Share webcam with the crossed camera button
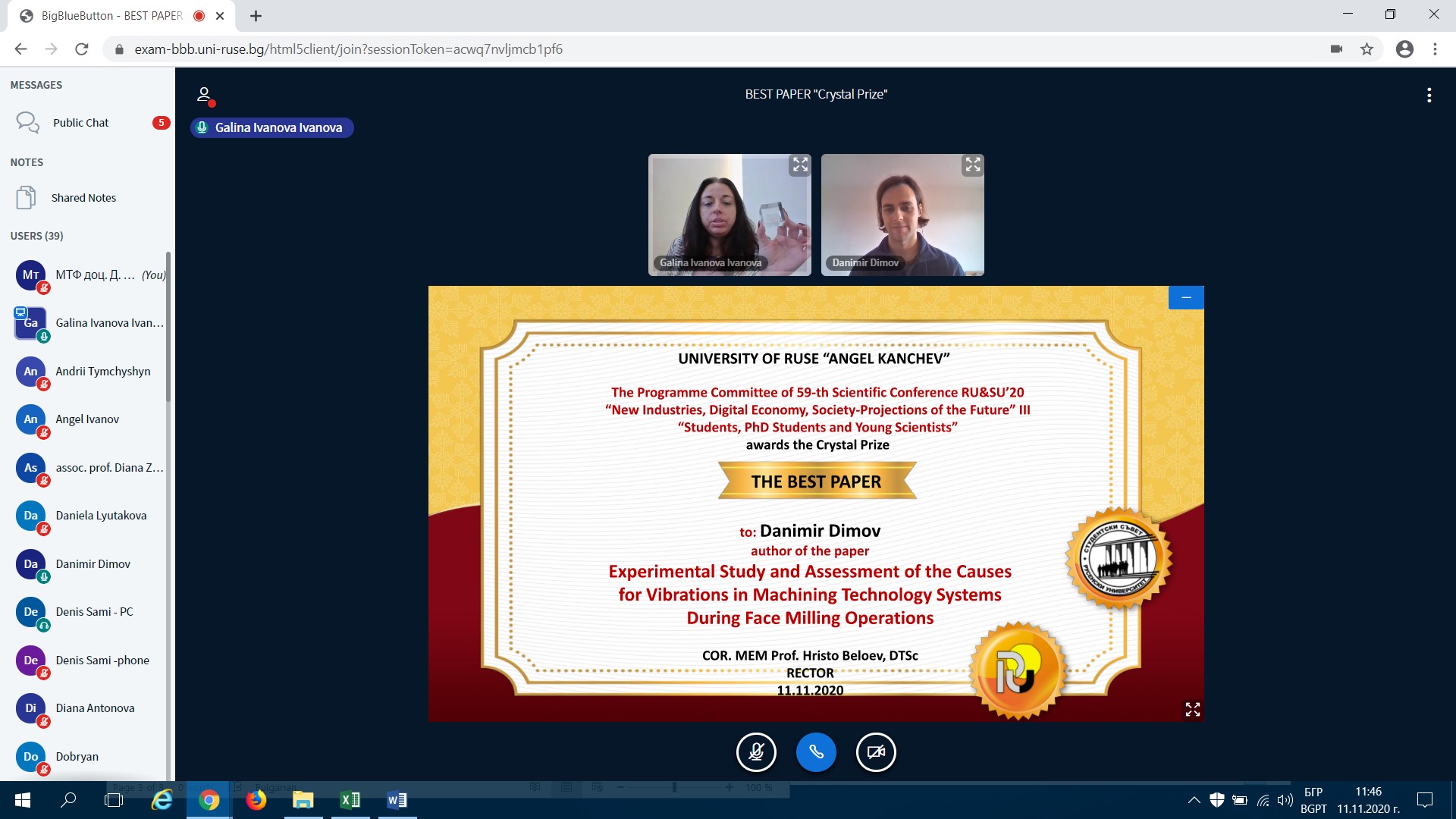 876,752
